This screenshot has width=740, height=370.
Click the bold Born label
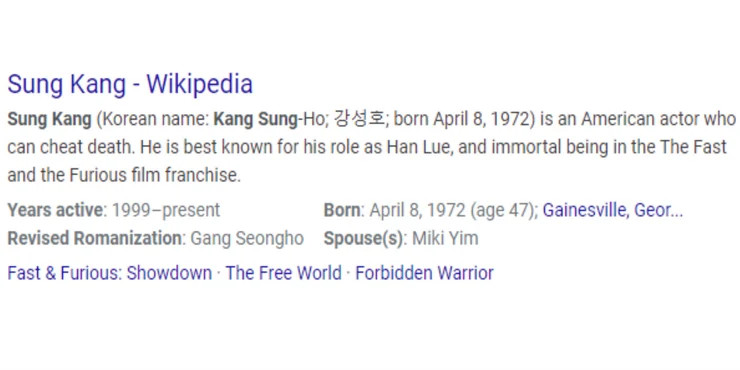[x=342, y=210]
